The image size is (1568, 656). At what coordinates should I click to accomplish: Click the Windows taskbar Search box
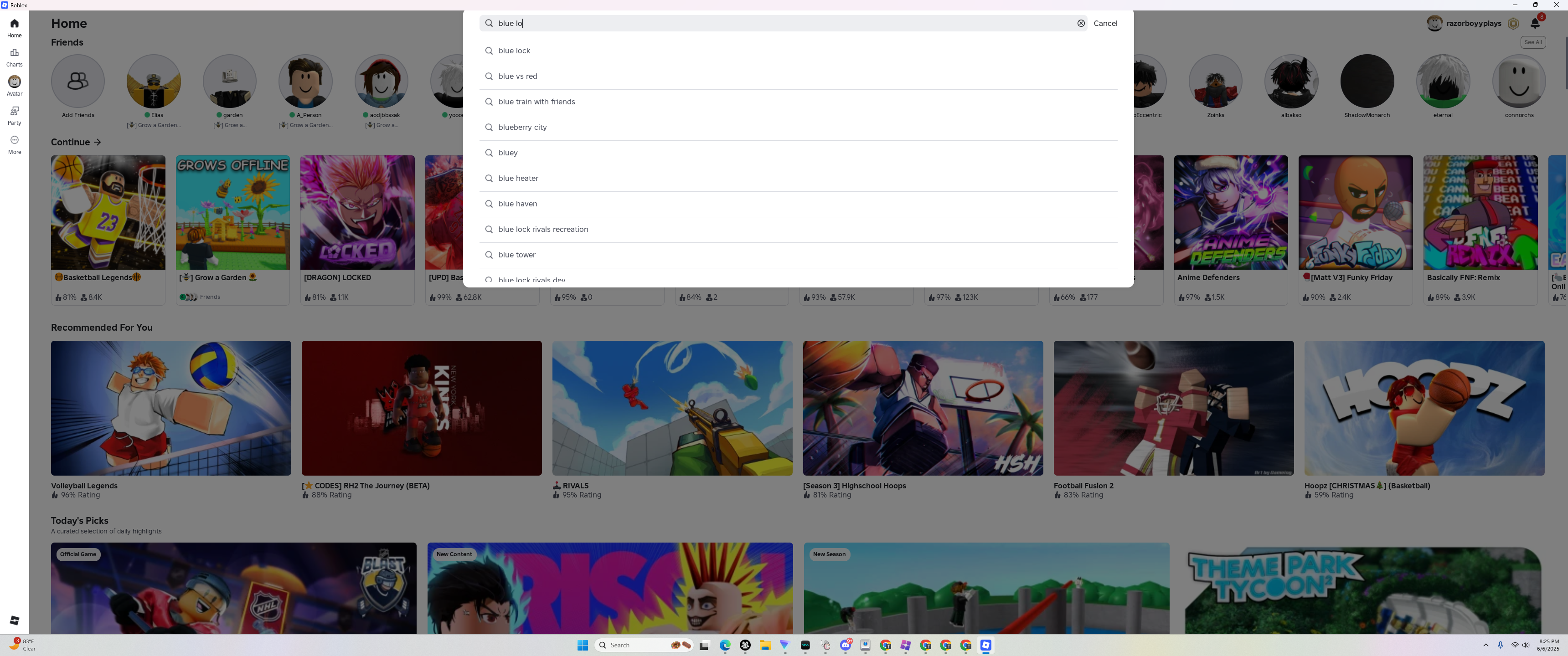click(644, 645)
